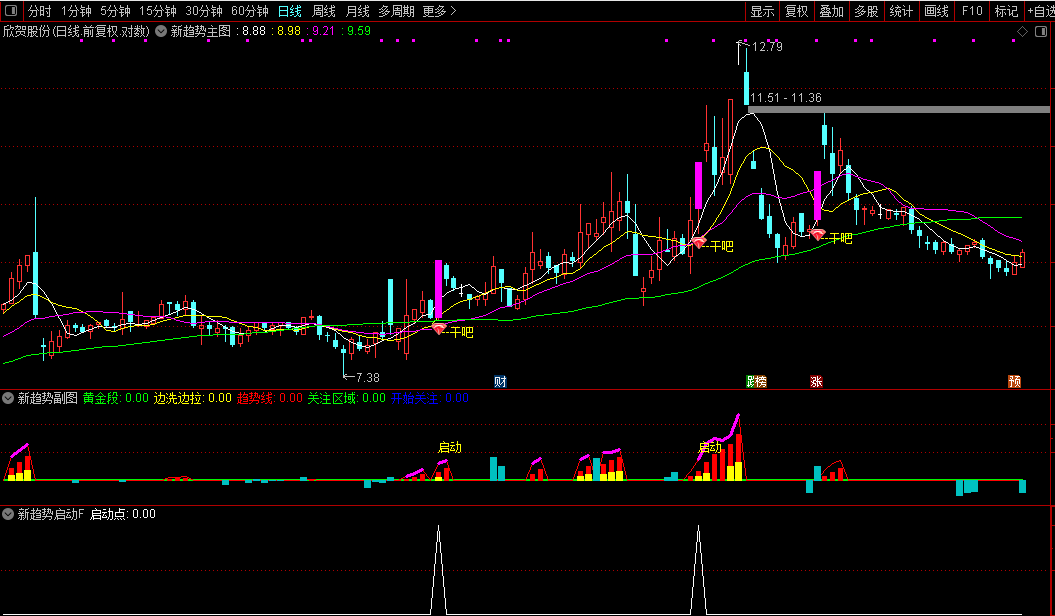Switch to 15分钟 period tab

tap(157, 11)
